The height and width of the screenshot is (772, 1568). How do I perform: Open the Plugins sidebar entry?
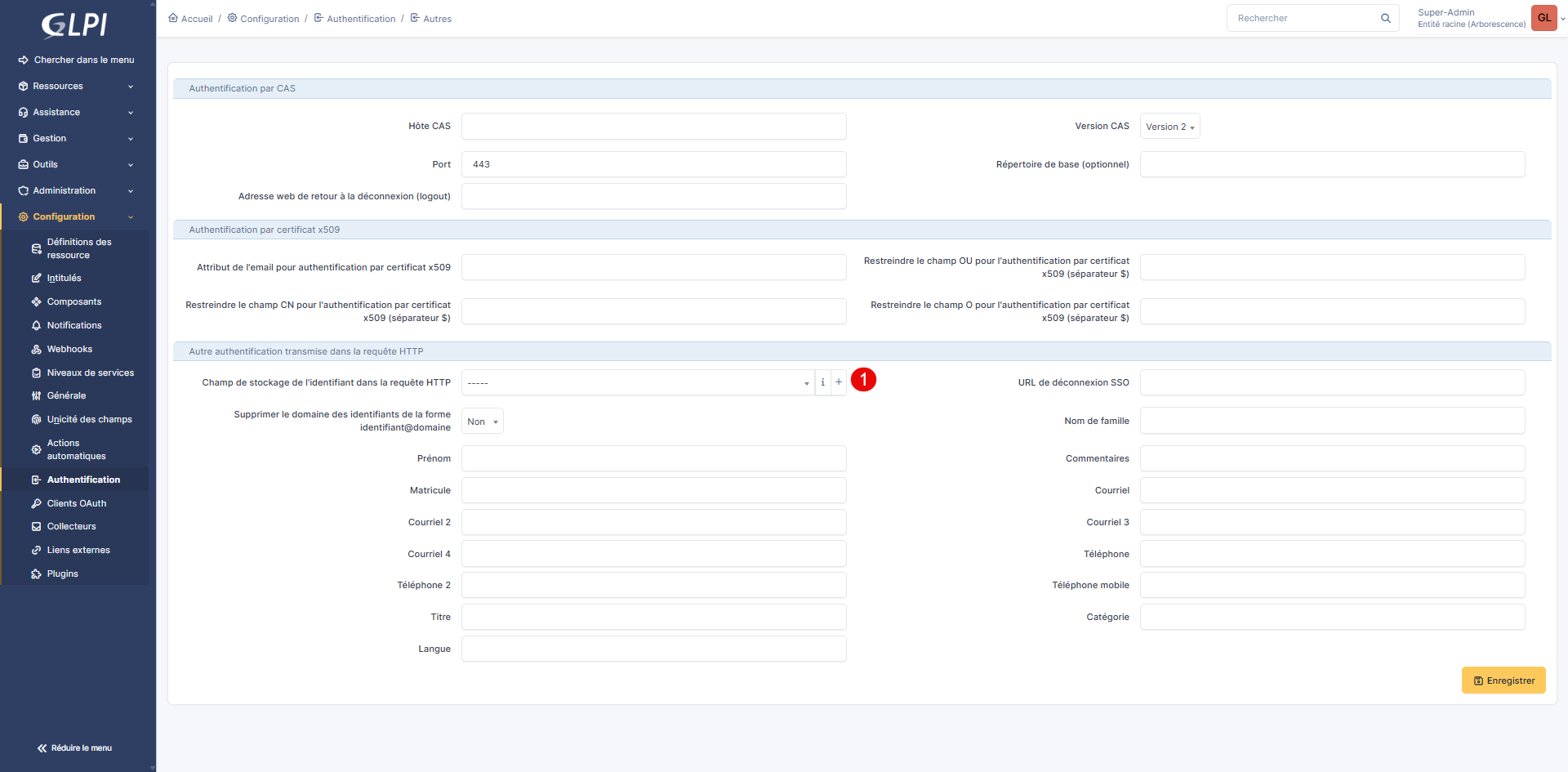point(62,573)
